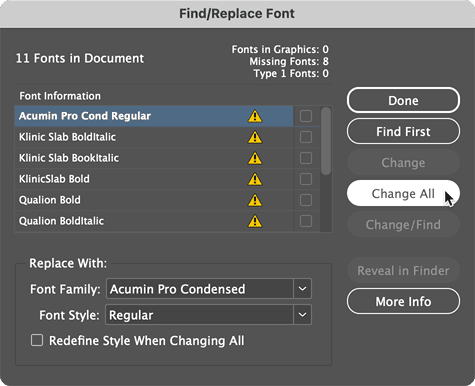
Task: Click the warning triangle next to Qualion BoldItalic
Action: 255,221
